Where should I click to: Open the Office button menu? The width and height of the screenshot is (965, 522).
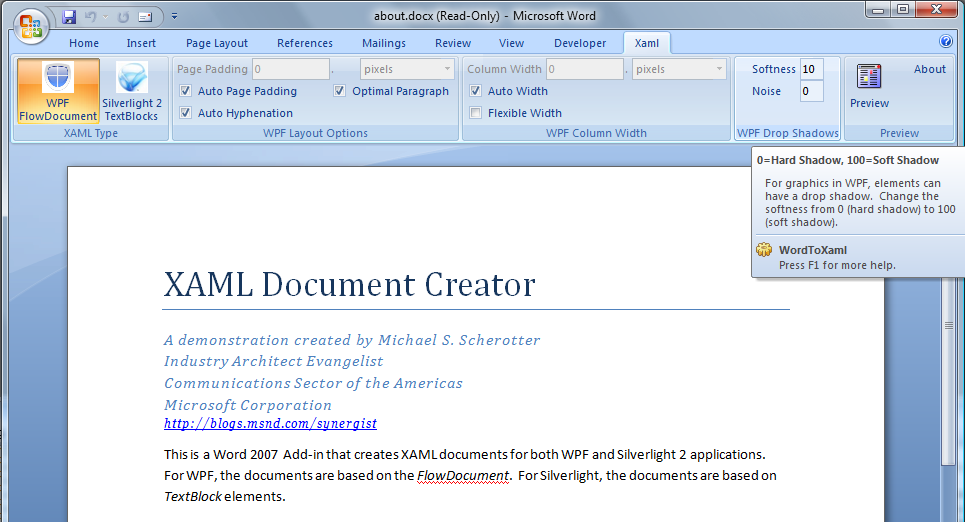31,26
